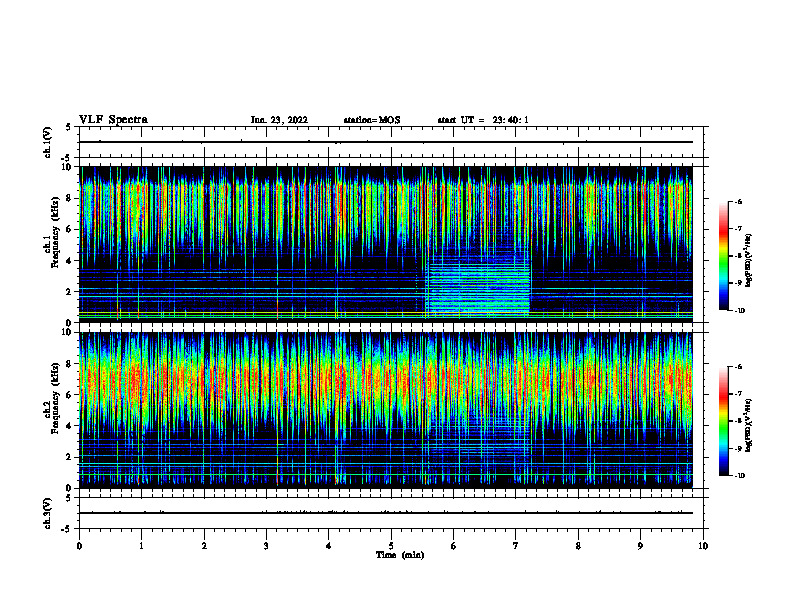Viewport: 792px width, 612px height.
Task: Click time axis tick label "0"
Action: (79, 546)
